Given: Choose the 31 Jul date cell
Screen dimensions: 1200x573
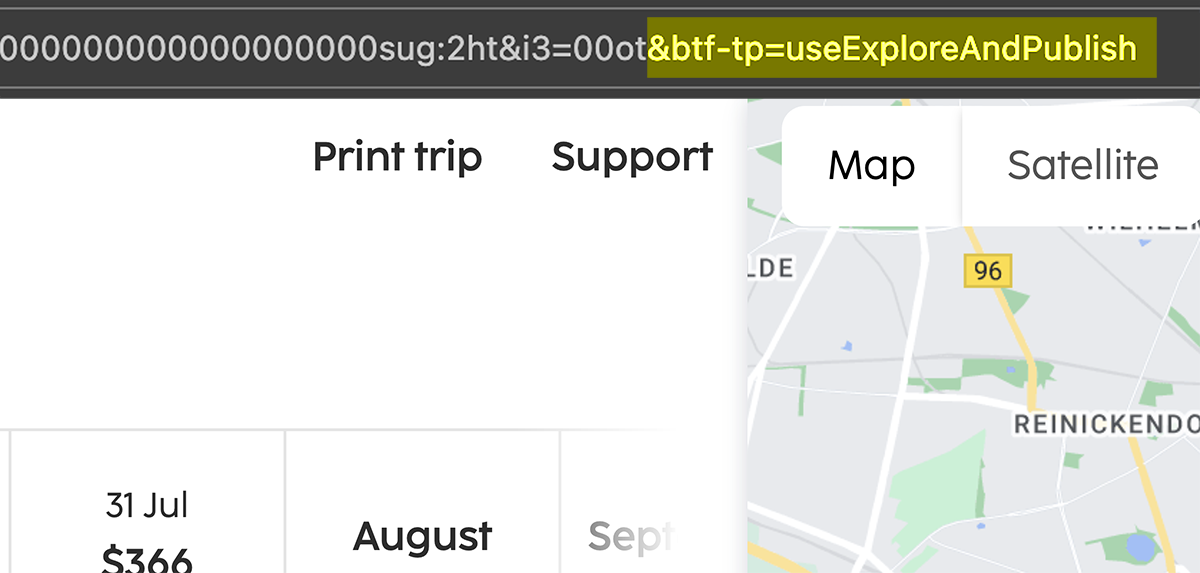Looking at the screenshot, I should (x=147, y=502).
